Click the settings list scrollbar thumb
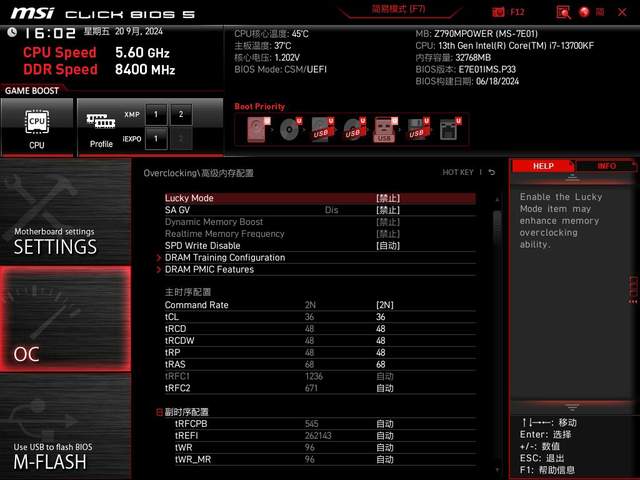Screen dimensions: 640x480 [x=497, y=229]
